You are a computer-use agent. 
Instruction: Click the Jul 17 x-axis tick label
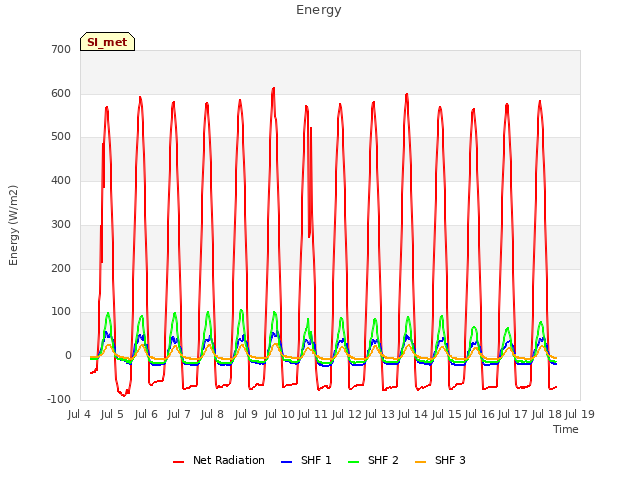pos(513,414)
